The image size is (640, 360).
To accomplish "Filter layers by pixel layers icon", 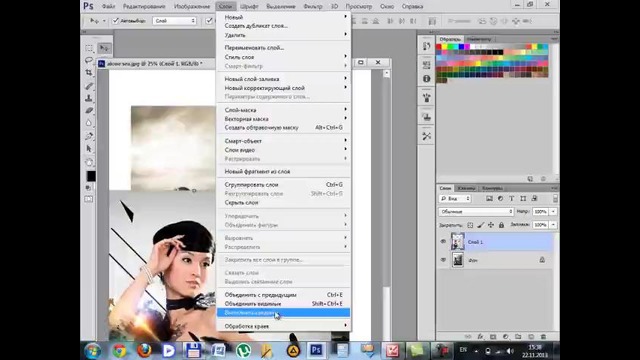I will [x=489, y=198].
